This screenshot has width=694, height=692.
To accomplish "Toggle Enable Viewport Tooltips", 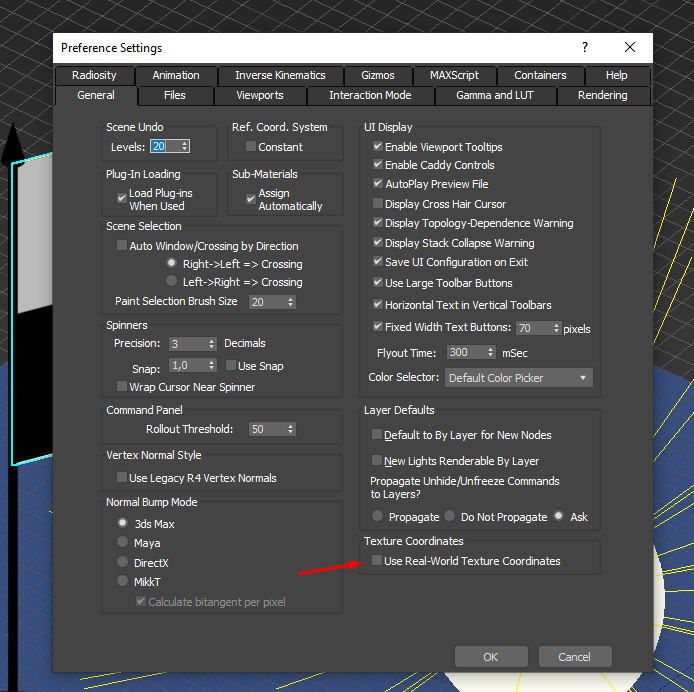I will coord(378,146).
